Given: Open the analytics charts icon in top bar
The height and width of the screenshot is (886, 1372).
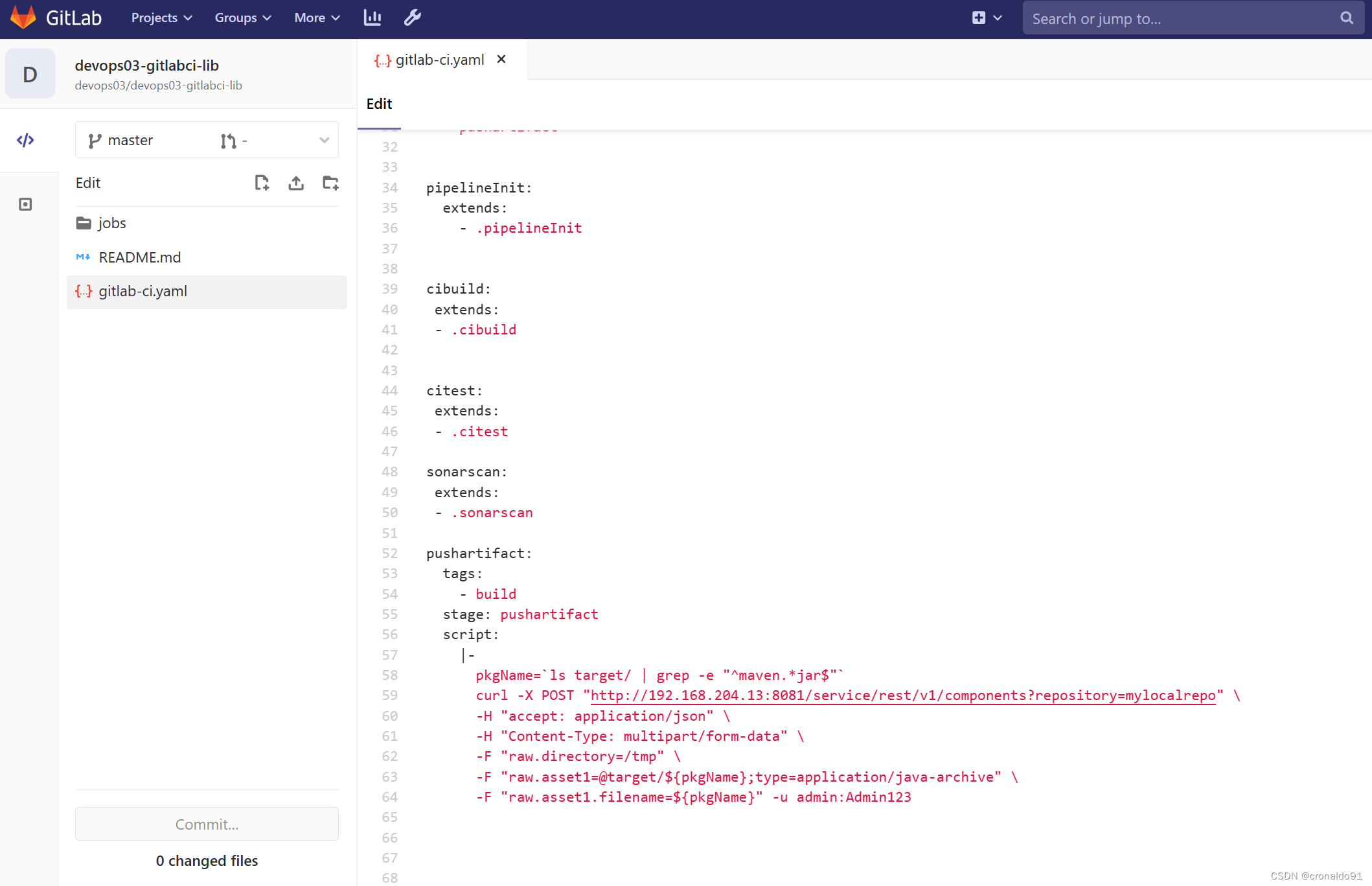Looking at the screenshot, I should click(372, 17).
